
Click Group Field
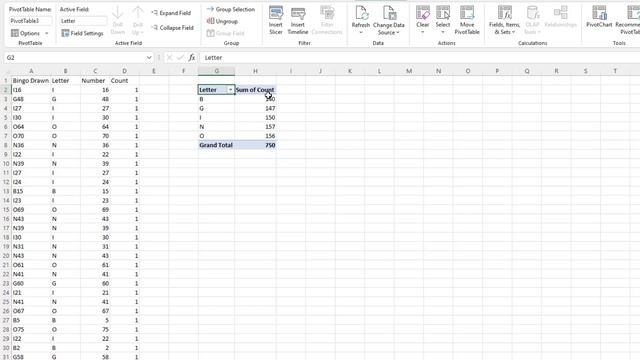225,33
